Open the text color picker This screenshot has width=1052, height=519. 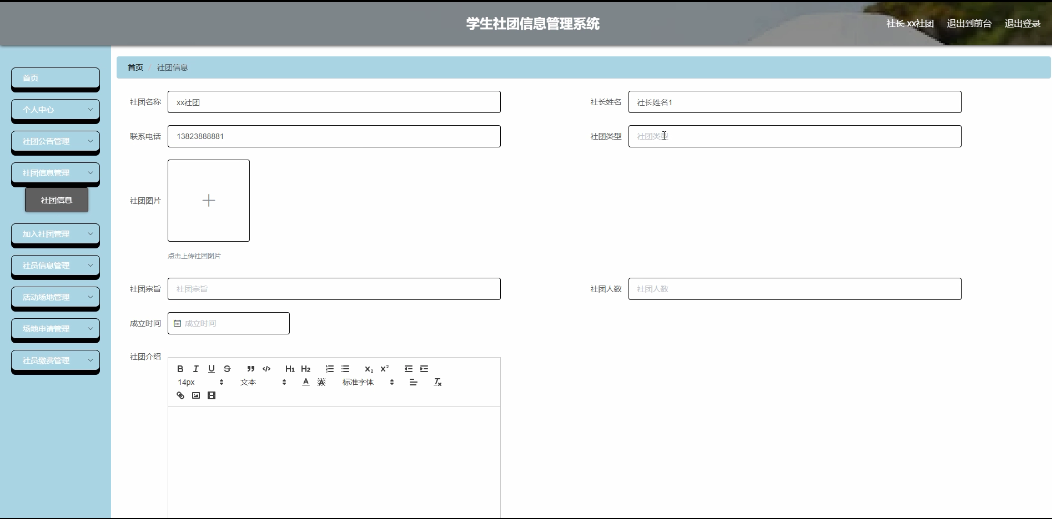306,382
